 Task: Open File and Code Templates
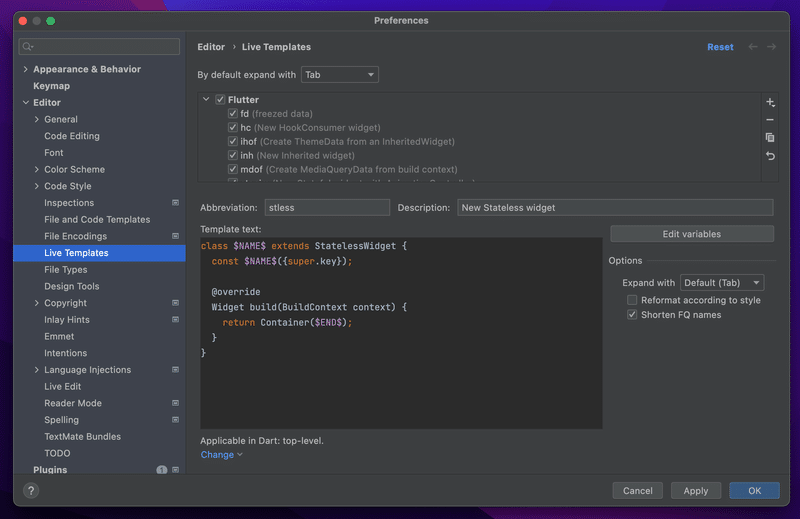click(x=97, y=219)
